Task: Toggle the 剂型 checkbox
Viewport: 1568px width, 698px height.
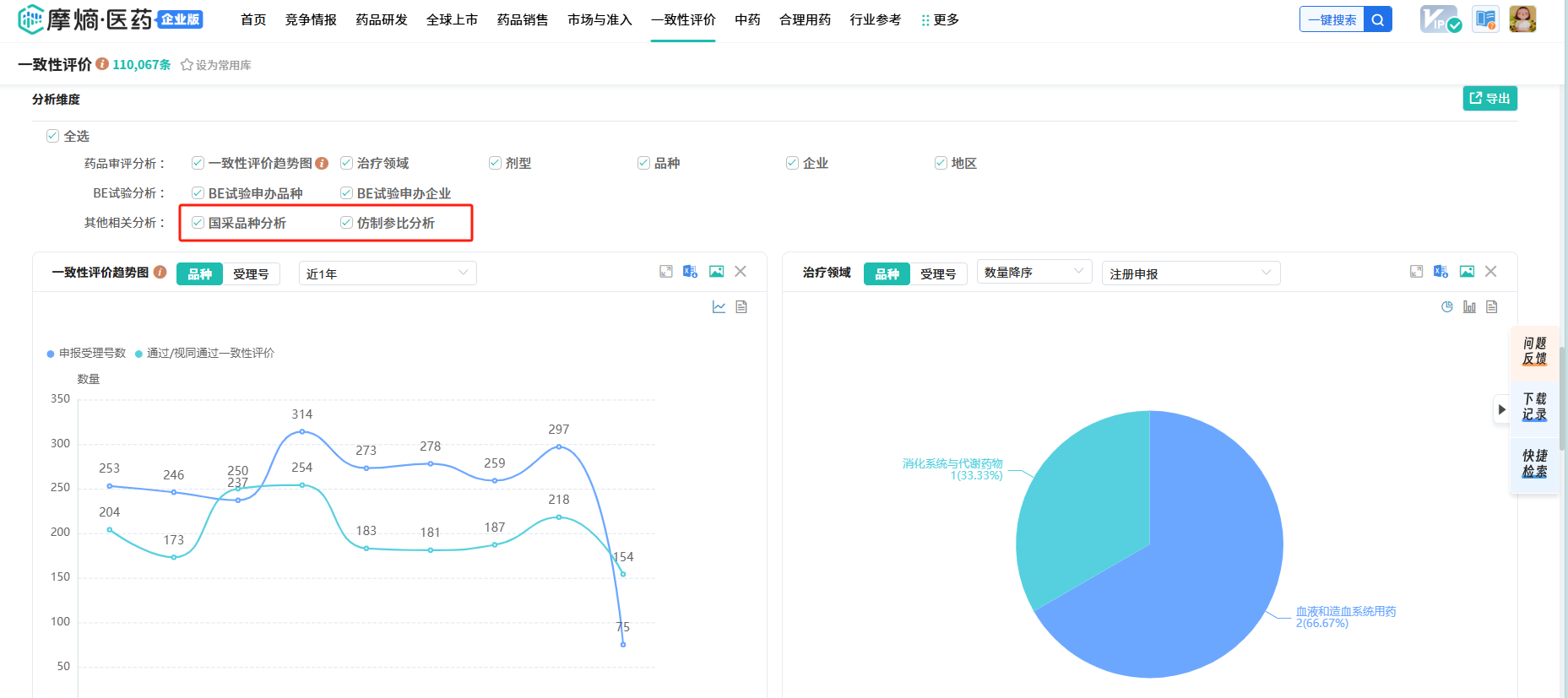Action: 495,163
